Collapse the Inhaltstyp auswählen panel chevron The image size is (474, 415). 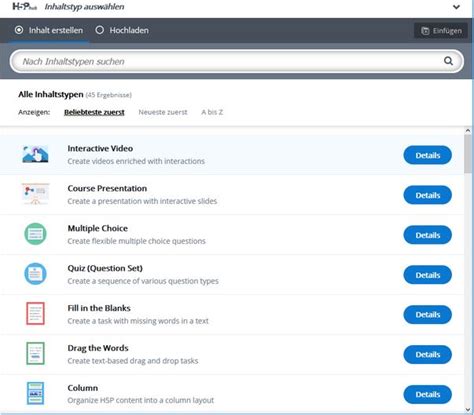(456, 7)
